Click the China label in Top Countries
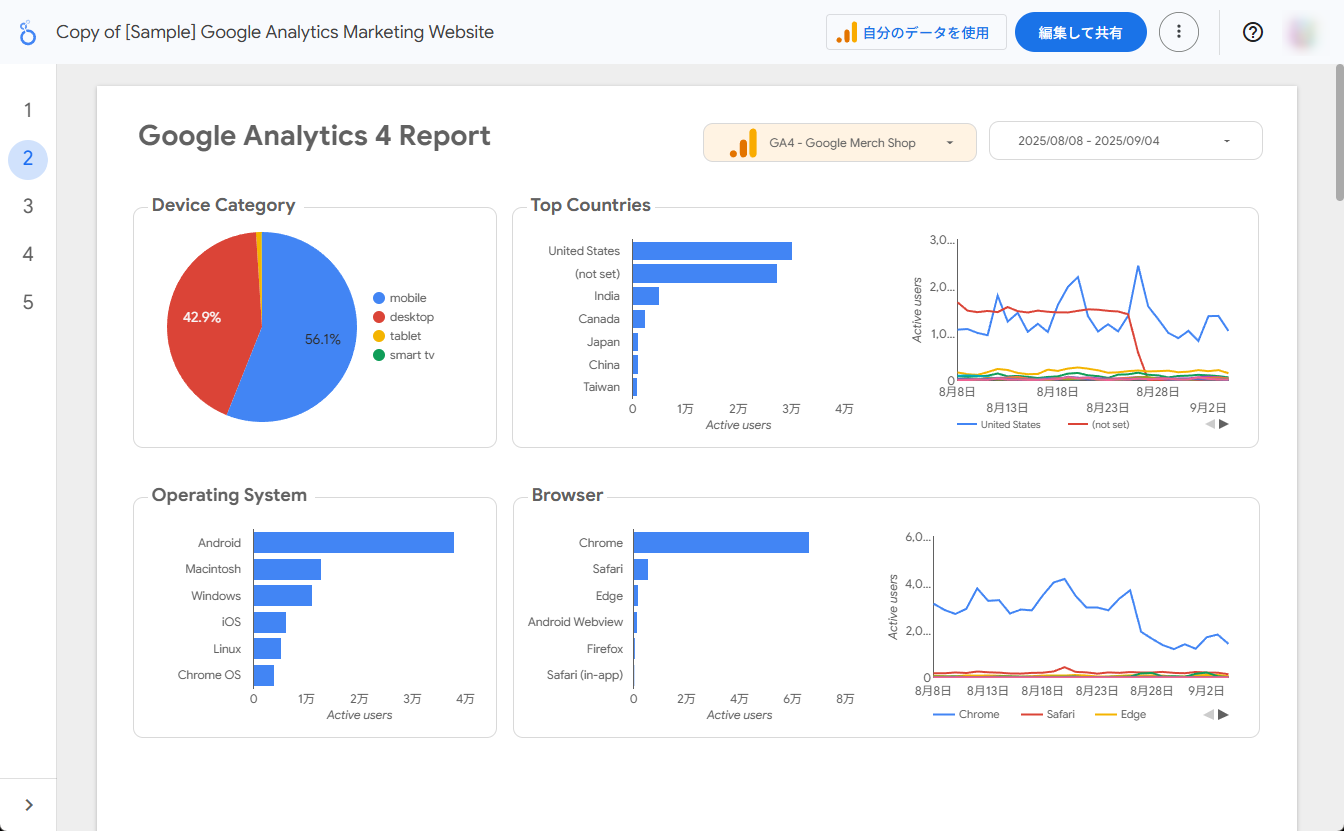Image resolution: width=1344 pixels, height=831 pixels. (604, 365)
